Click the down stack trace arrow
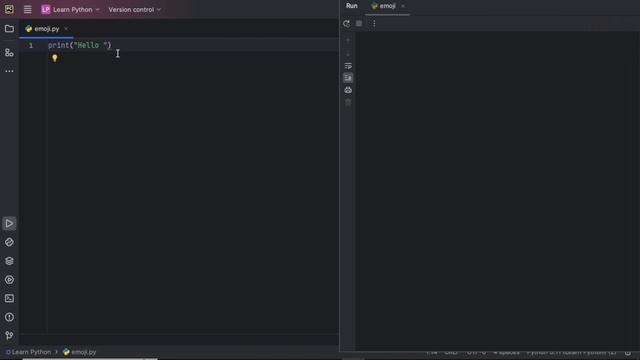 tap(348, 53)
